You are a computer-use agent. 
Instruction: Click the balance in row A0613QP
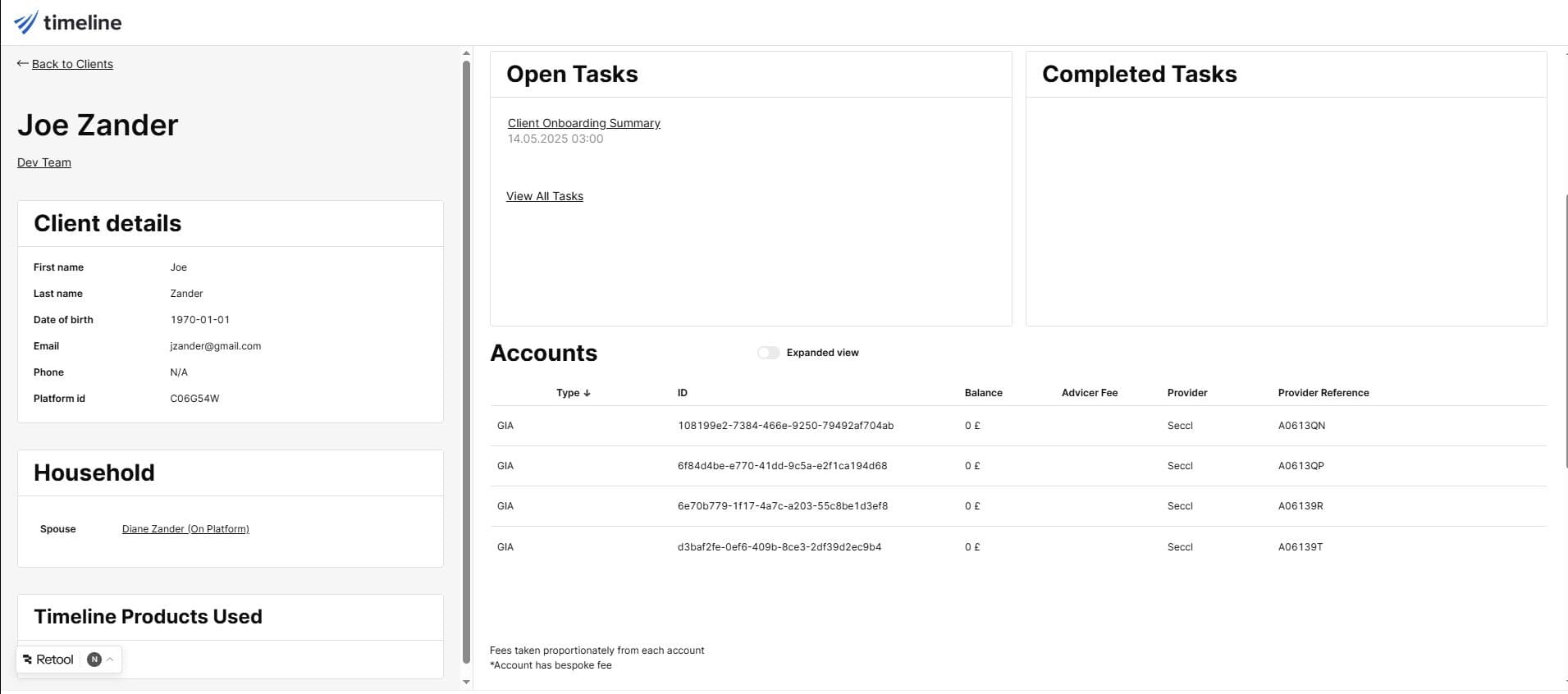tap(972, 466)
